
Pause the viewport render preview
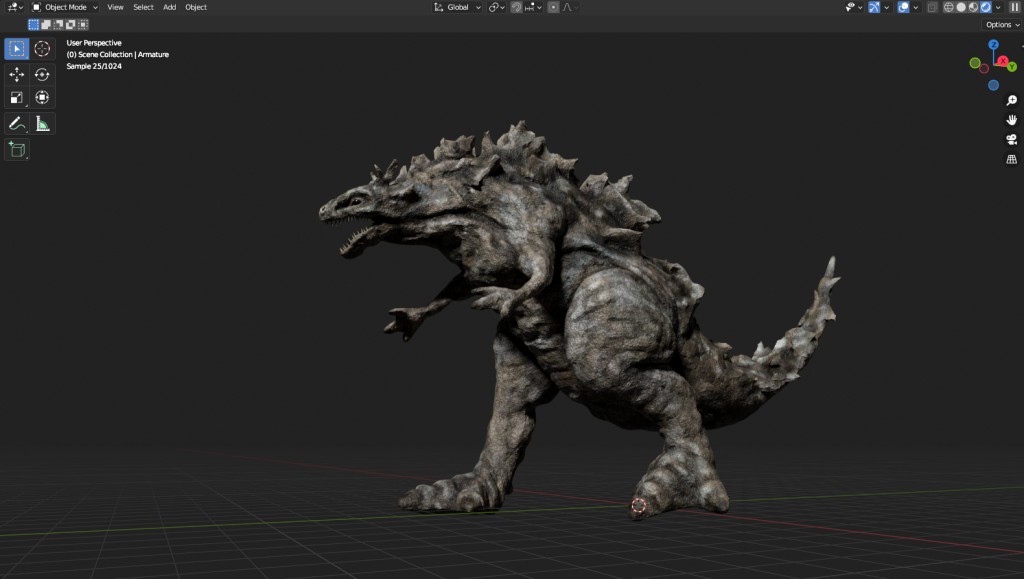[x=1014, y=7]
